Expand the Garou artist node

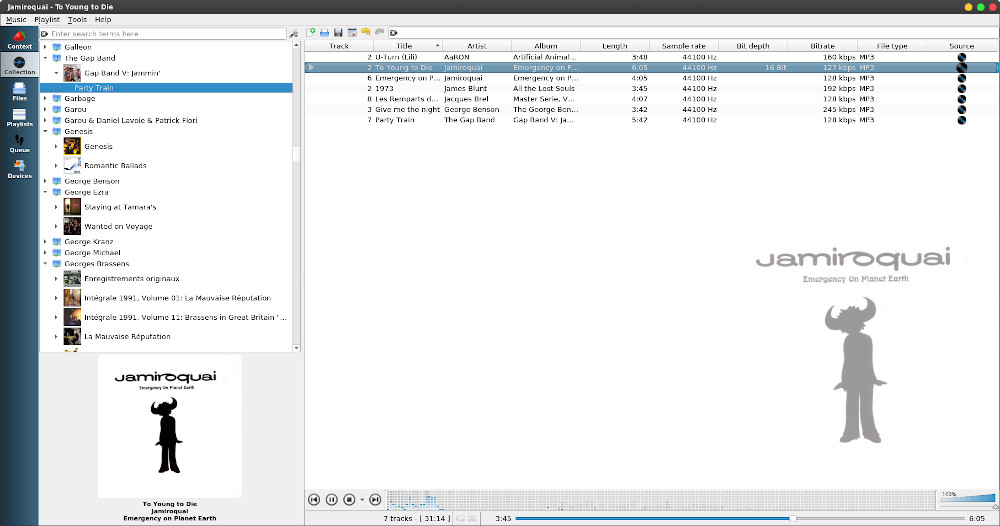click(x=45, y=110)
